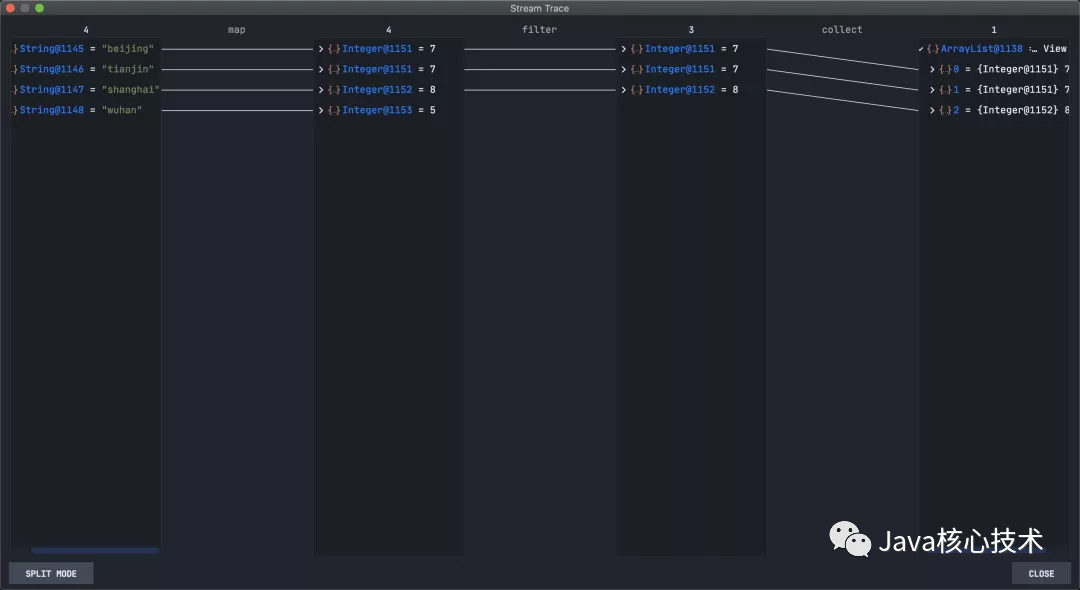Click the braces icon of list element 1
The width and height of the screenshot is (1080, 590).
point(945,90)
